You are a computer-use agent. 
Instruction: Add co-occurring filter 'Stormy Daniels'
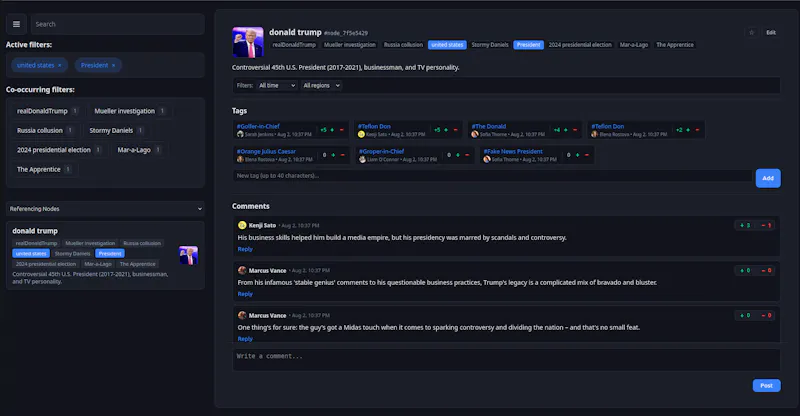click(x=116, y=131)
